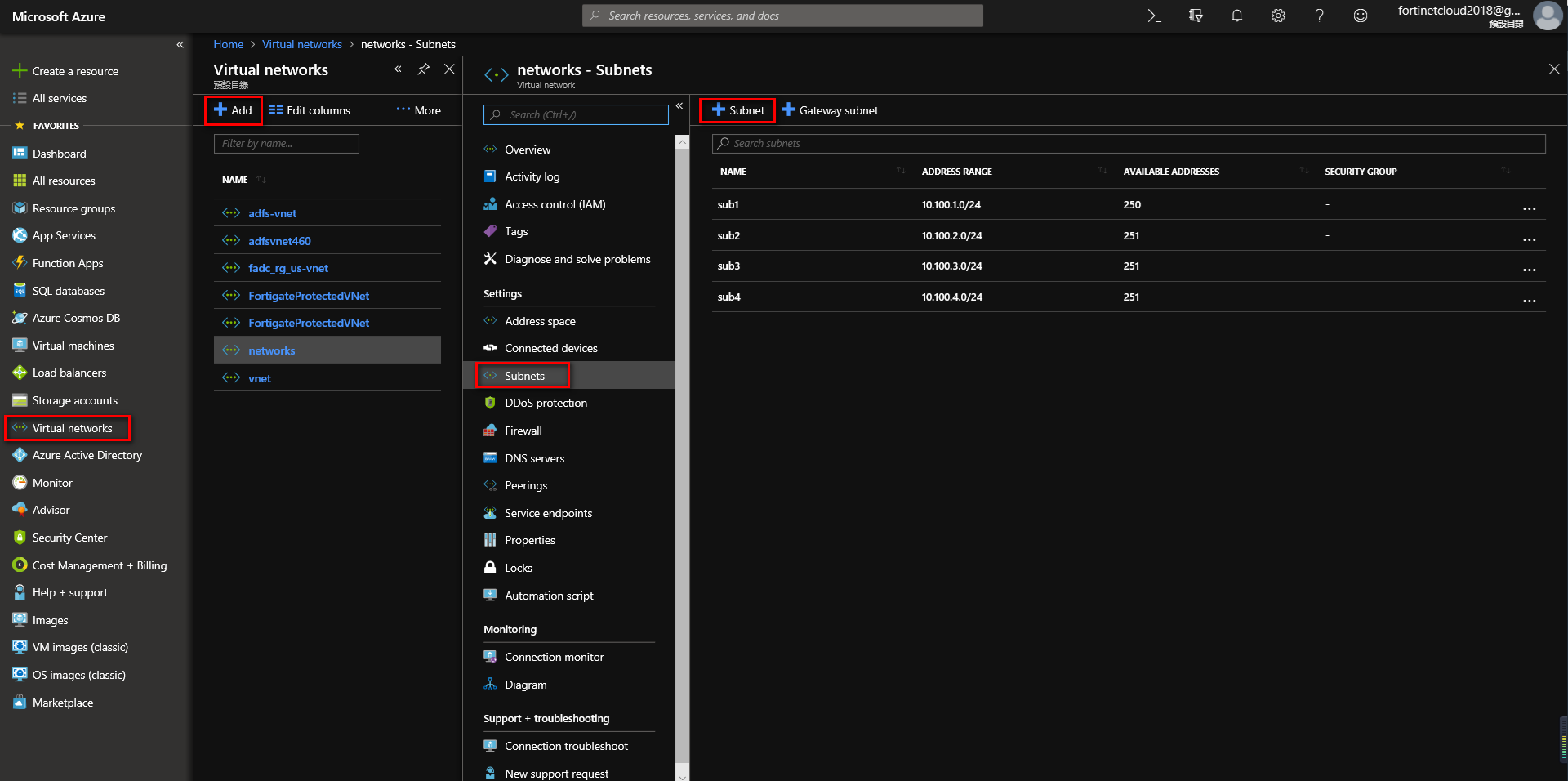Screen dimensions: 1568x781
Task: Open the Diagram view under Monitoring
Action: 525,684
